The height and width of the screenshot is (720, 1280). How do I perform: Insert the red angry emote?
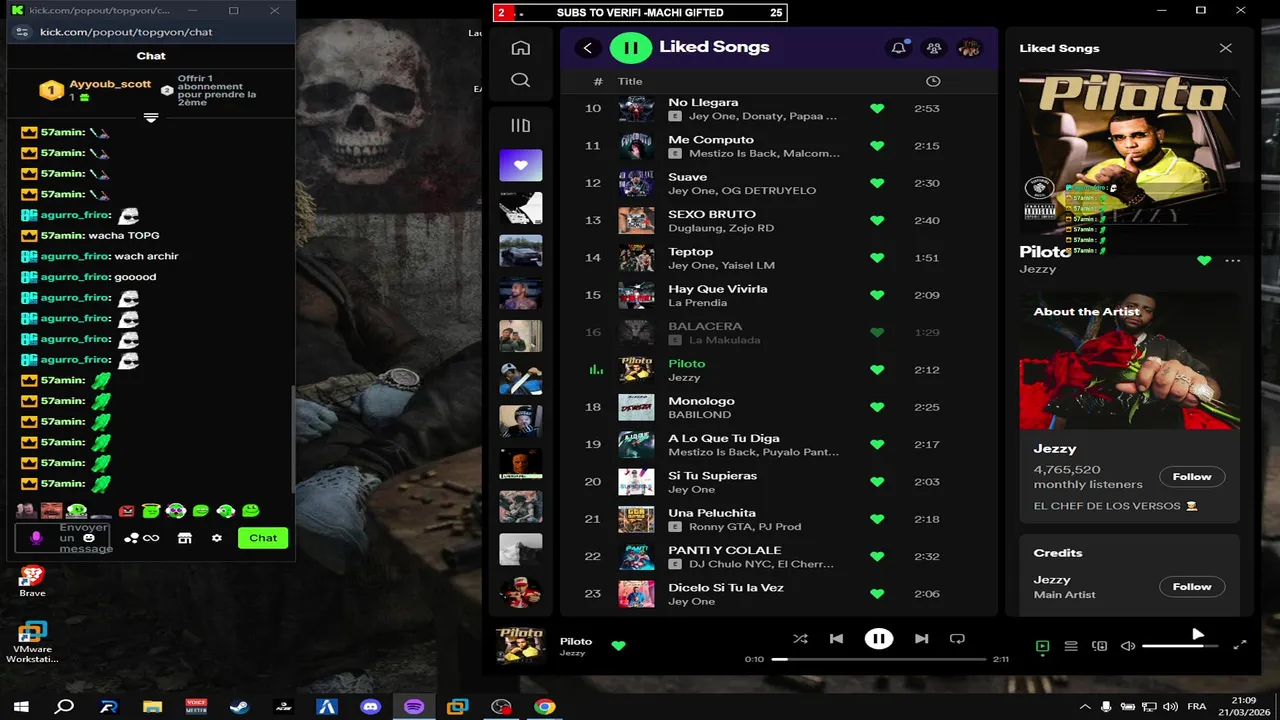pyautogui.click(x=126, y=511)
